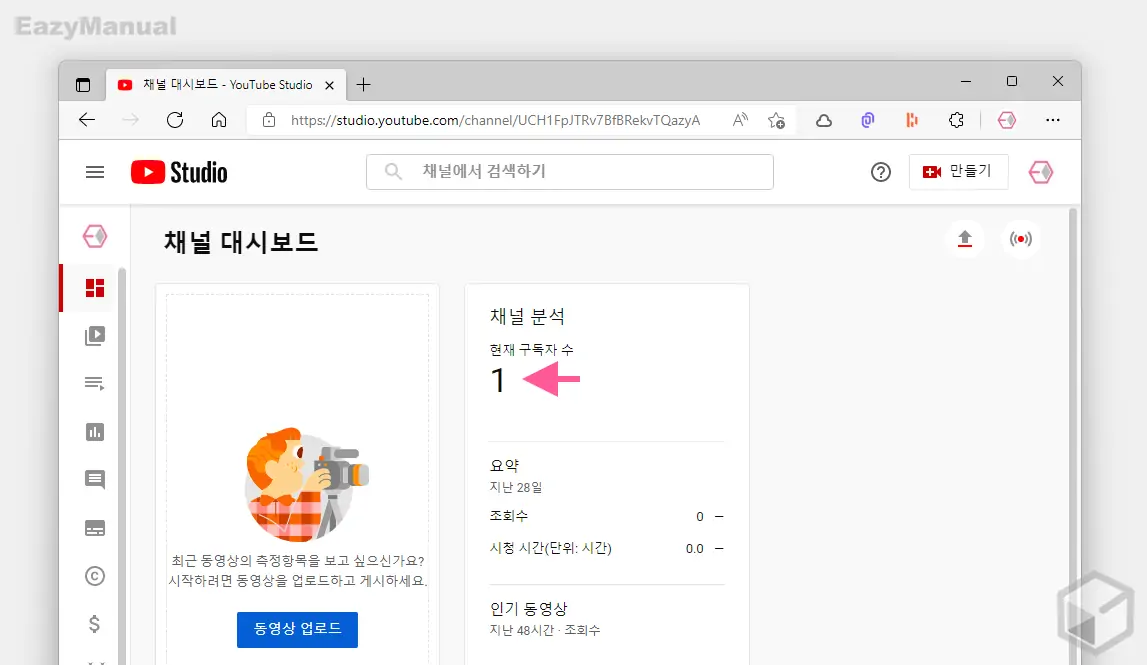Click the page vertical scrollbar
Viewport: 1147px width, 665px height.
1073,436
